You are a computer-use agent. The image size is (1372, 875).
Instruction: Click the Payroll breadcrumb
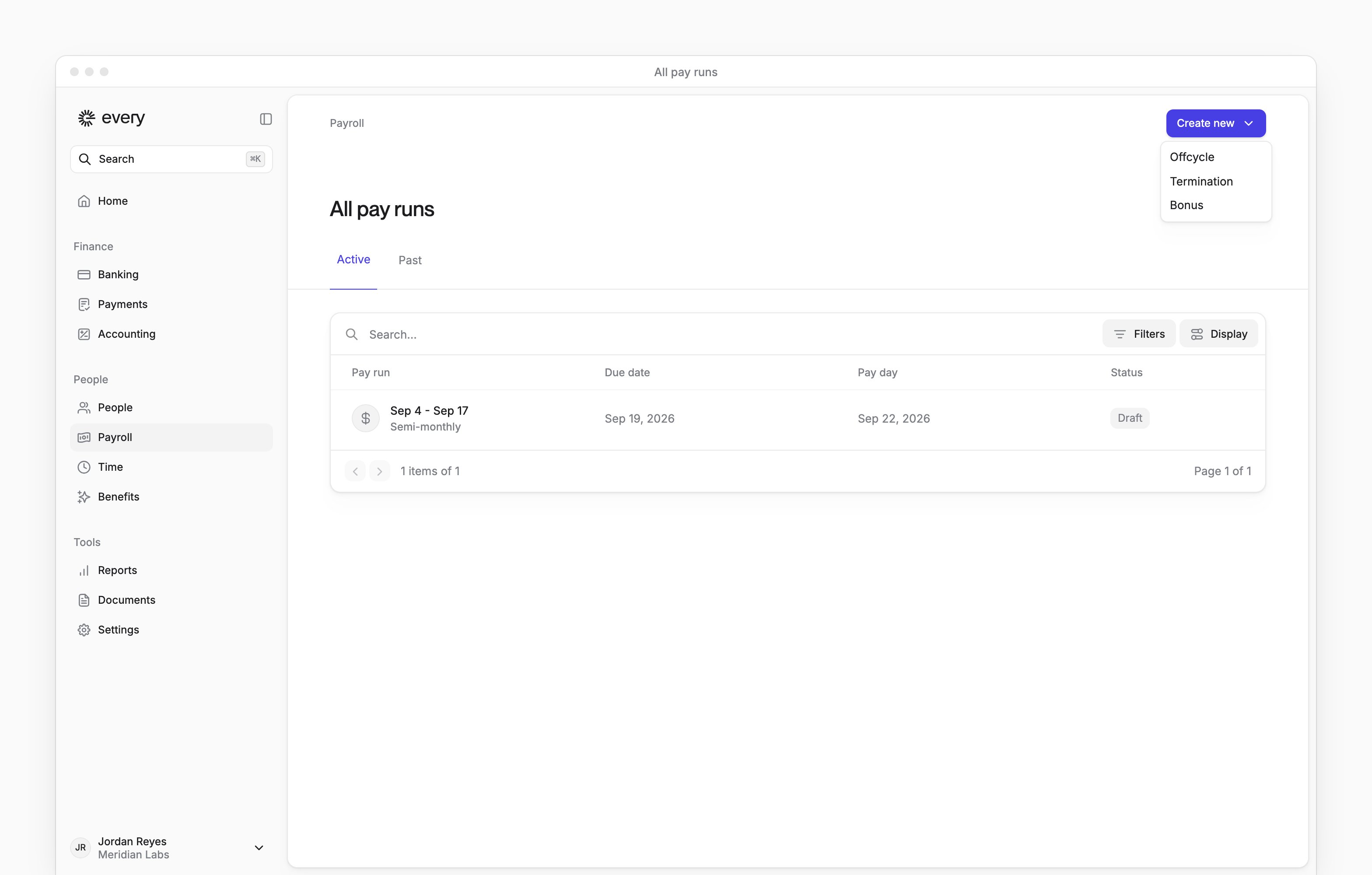point(346,123)
